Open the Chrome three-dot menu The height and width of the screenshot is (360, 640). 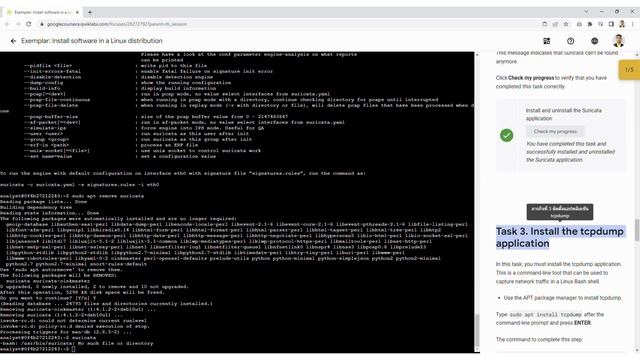click(633, 24)
